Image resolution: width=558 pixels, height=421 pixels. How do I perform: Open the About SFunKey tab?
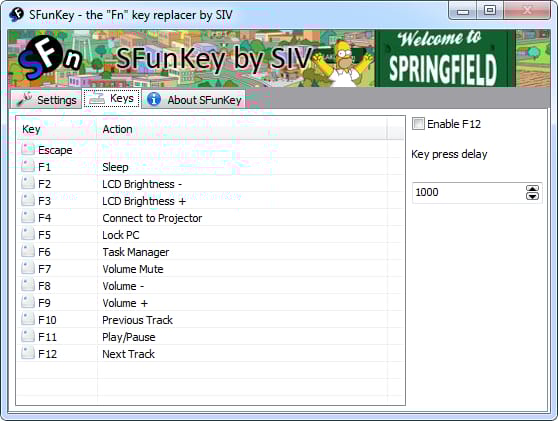194,100
